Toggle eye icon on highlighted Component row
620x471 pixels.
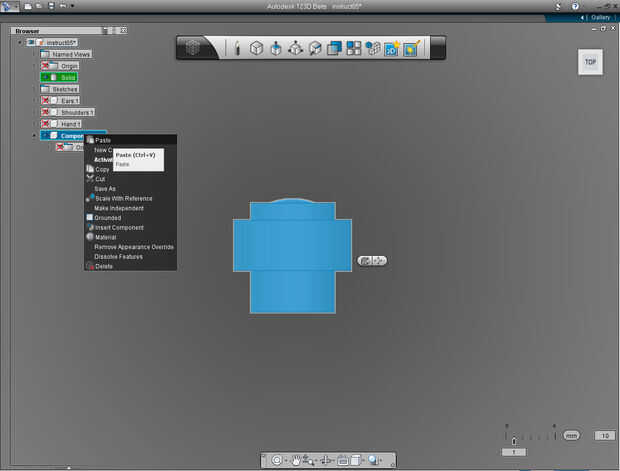45,136
